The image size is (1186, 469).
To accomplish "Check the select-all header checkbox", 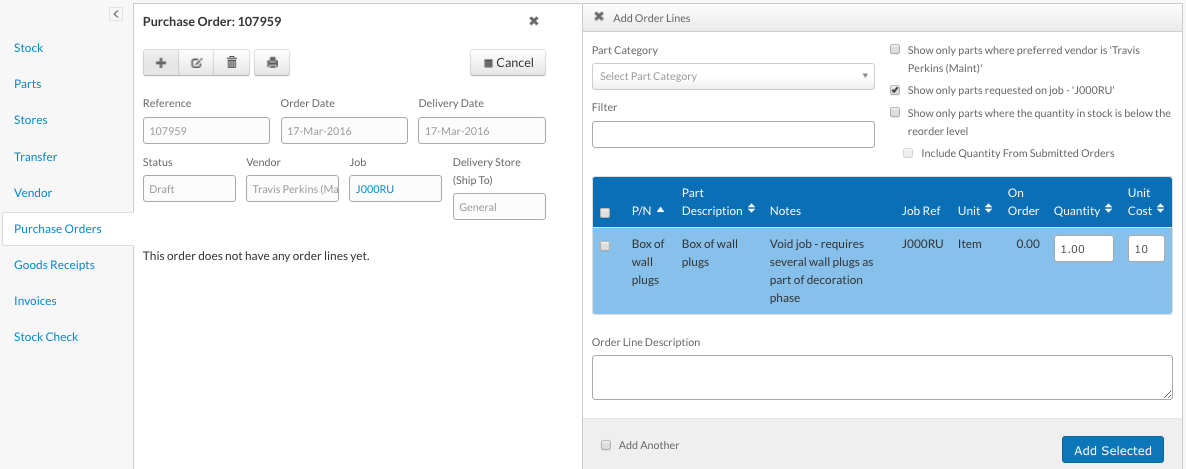I will [x=605, y=213].
